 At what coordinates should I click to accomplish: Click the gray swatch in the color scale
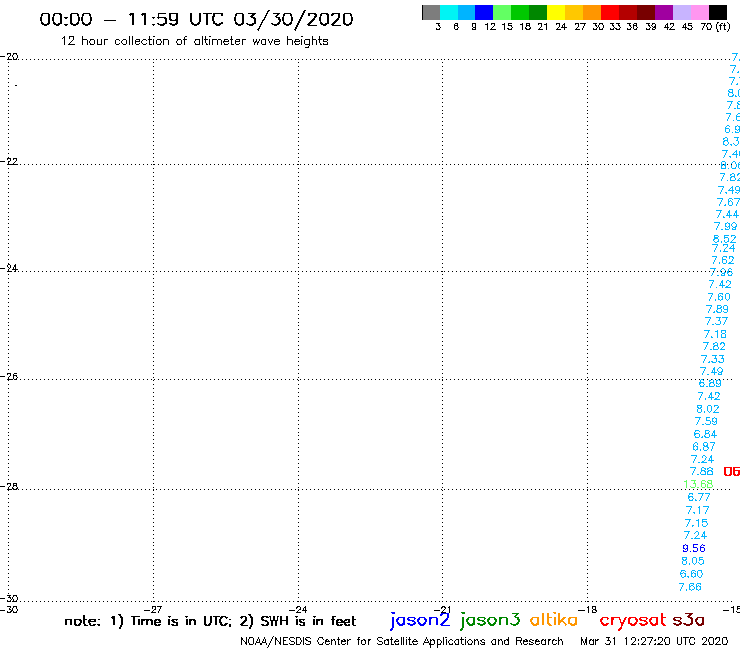click(431, 12)
